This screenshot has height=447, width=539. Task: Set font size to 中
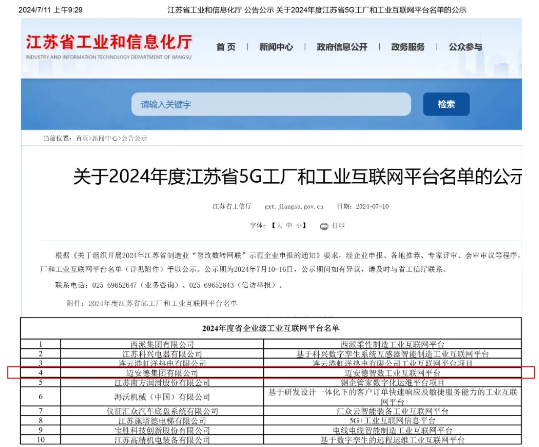[289, 226]
